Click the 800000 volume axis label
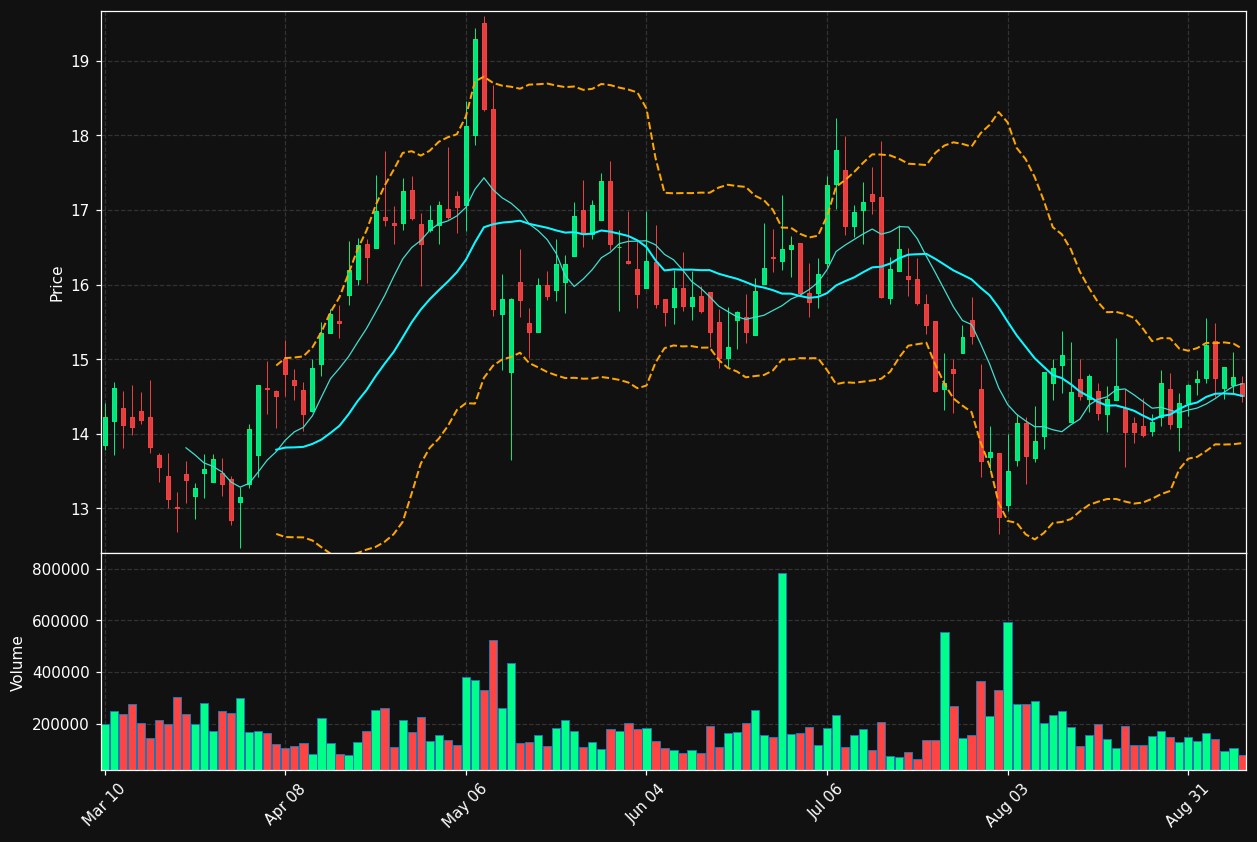Screen dimensions: 1257x842 (x=62, y=570)
